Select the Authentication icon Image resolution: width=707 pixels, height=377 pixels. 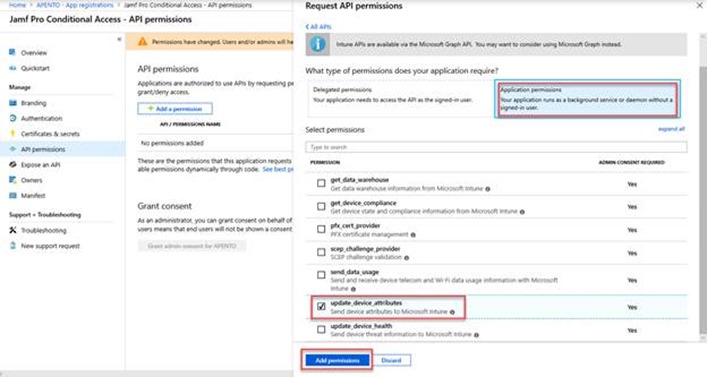(13, 118)
